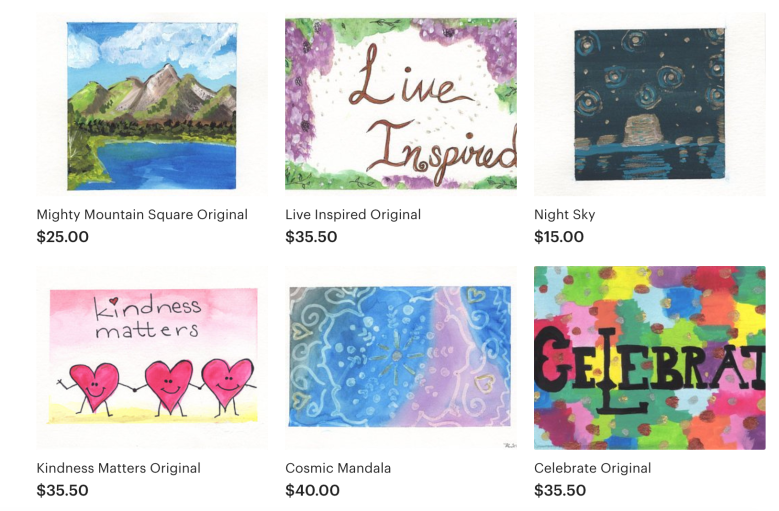Click the $15.00 price for Night Sky
The height and width of the screenshot is (511, 779).
point(559,237)
